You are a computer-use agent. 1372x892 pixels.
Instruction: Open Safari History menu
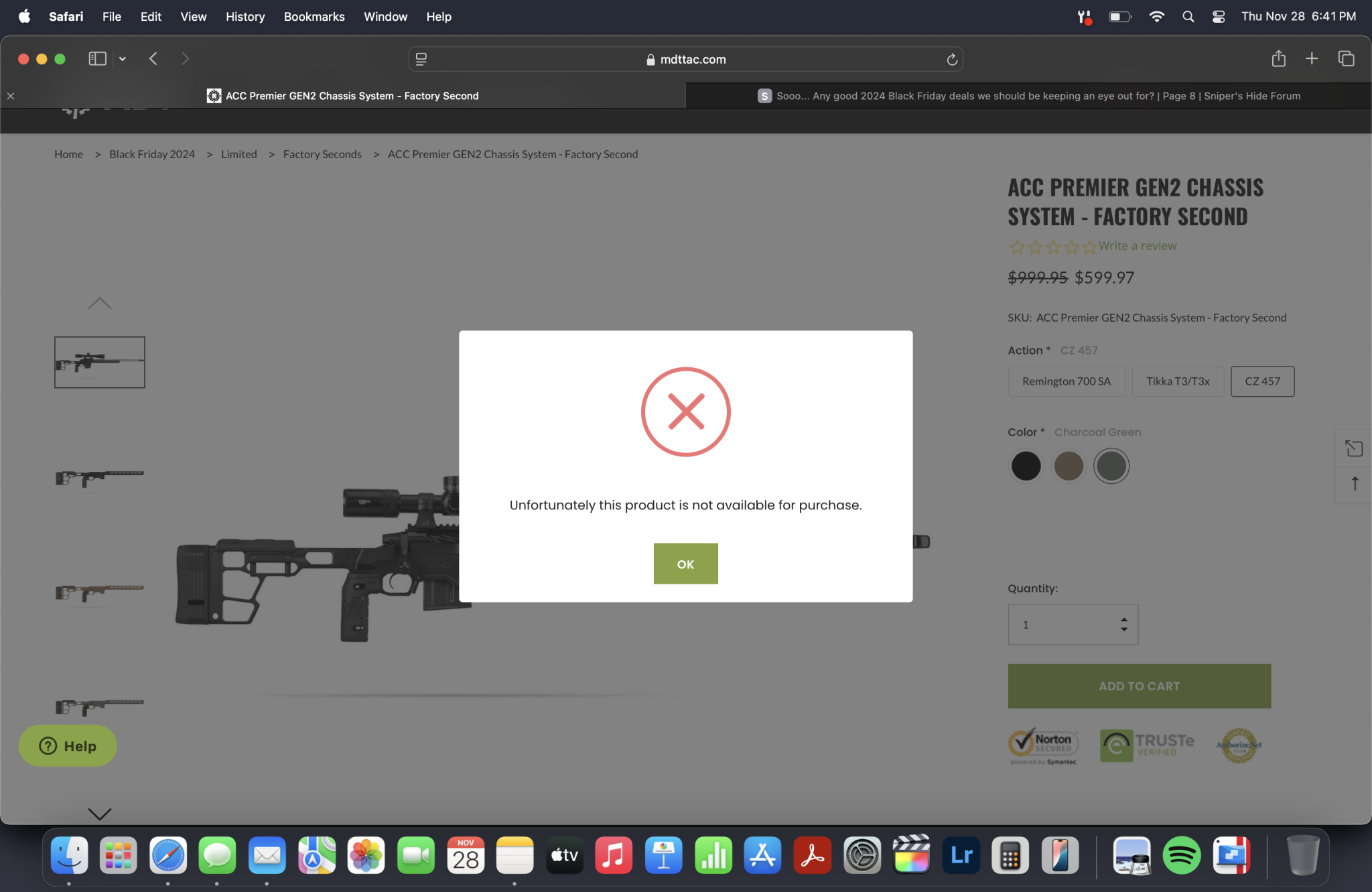245,16
